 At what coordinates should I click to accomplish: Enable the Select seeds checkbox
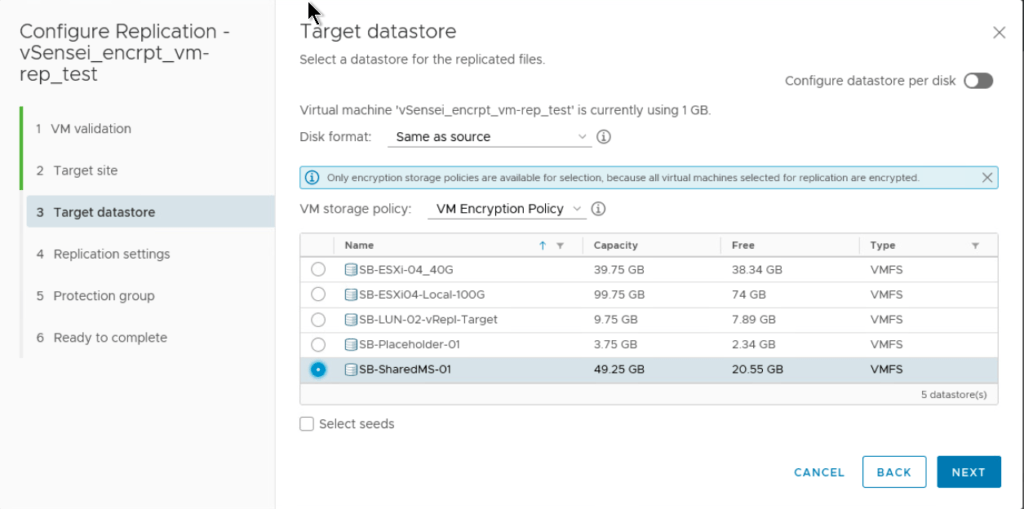(307, 424)
